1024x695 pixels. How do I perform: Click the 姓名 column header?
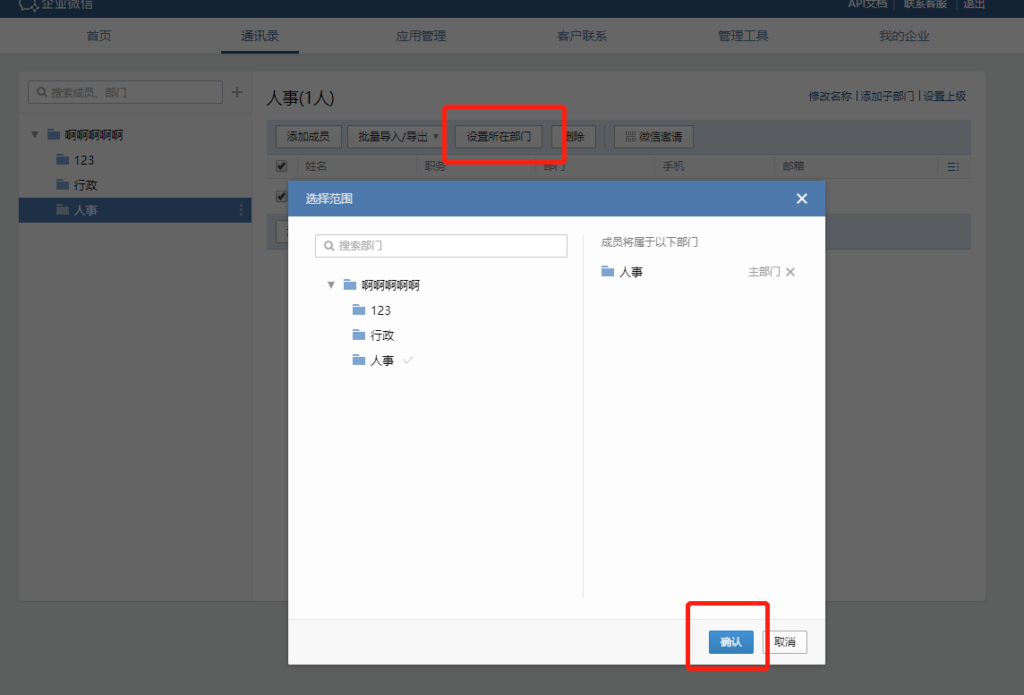[316, 166]
